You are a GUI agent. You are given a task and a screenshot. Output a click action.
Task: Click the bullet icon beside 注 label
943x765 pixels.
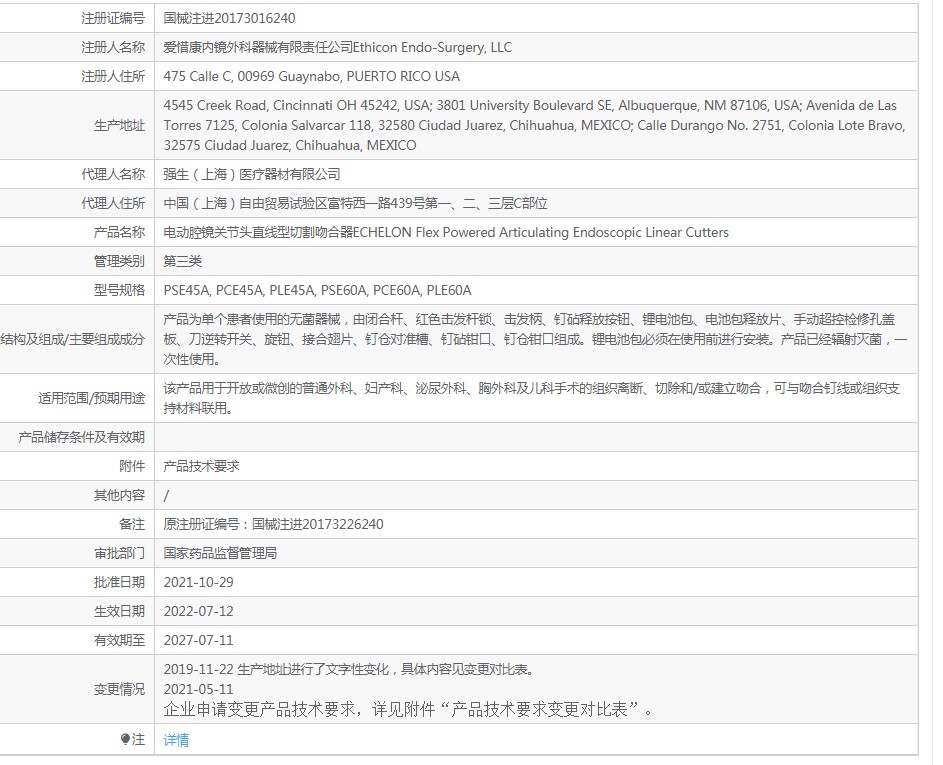point(124,739)
